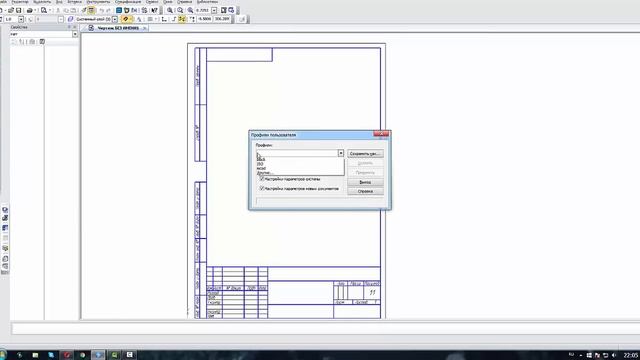Viewport: 640px width, 360px height.
Task: Toggle the highlighted orthogonal drawing icon
Action: [182, 19]
